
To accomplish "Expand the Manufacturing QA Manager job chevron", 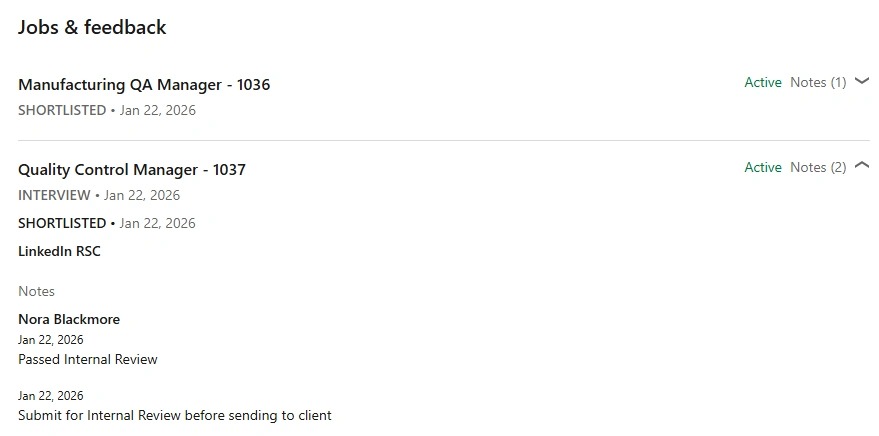I will click(x=863, y=82).
